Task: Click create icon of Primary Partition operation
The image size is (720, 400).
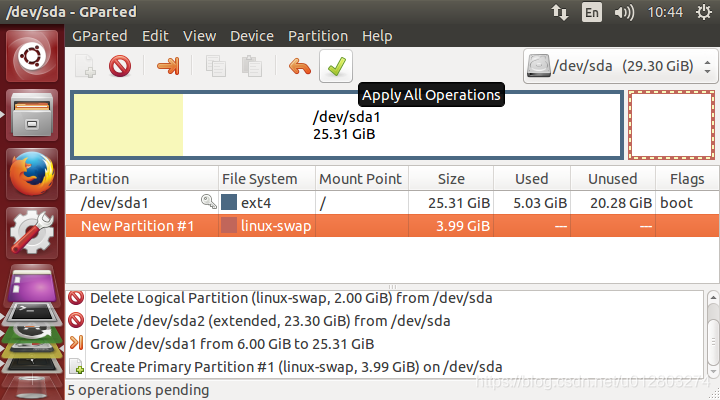Action: tap(77, 366)
